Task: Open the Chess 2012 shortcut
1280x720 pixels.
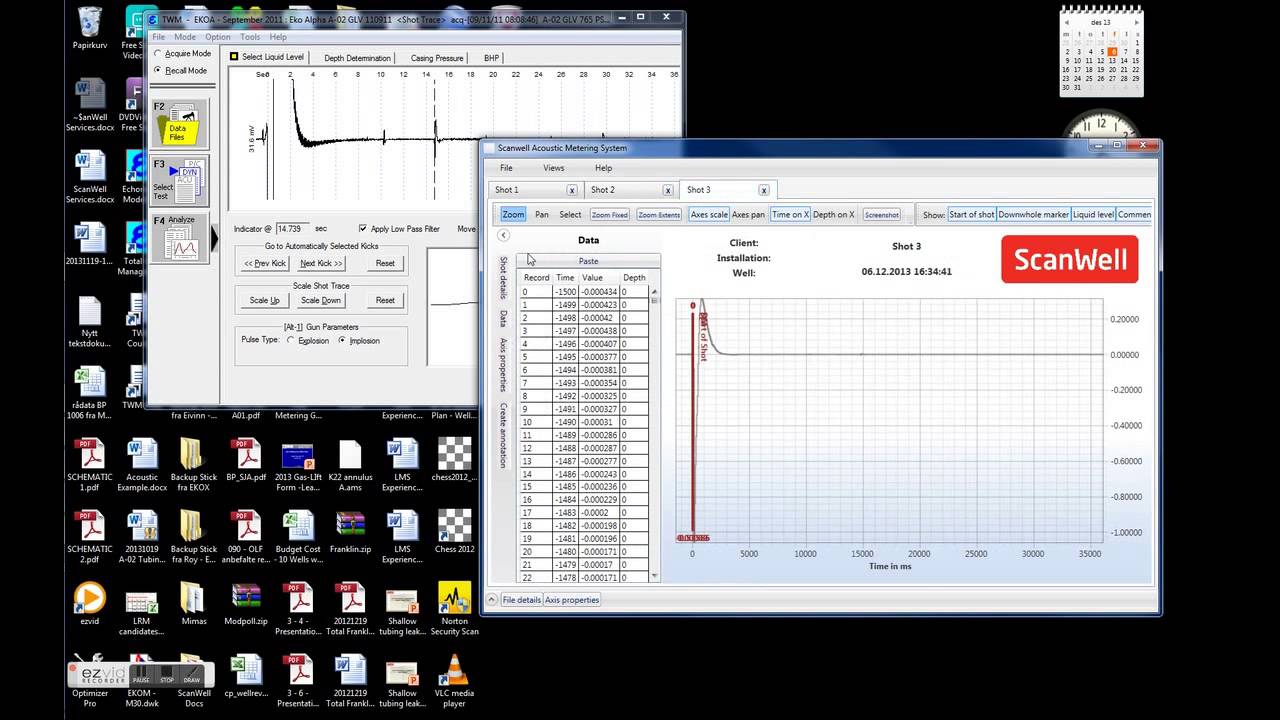Action: [x=454, y=532]
